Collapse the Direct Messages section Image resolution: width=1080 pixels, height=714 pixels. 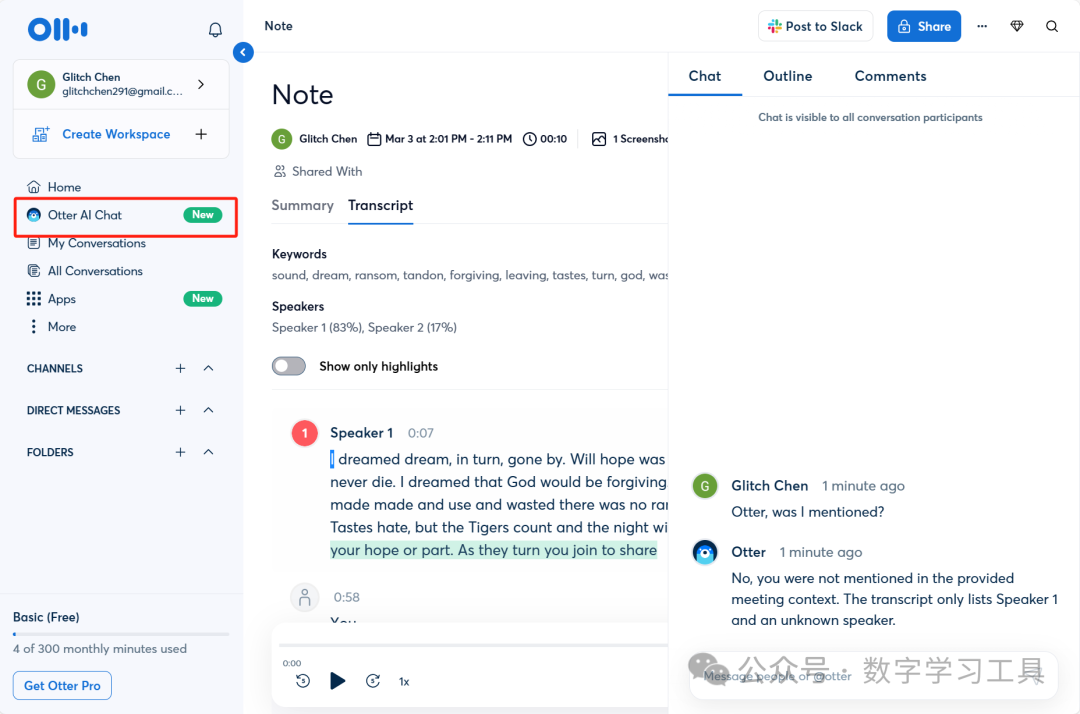pyautogui.click(x=209, y=410)
